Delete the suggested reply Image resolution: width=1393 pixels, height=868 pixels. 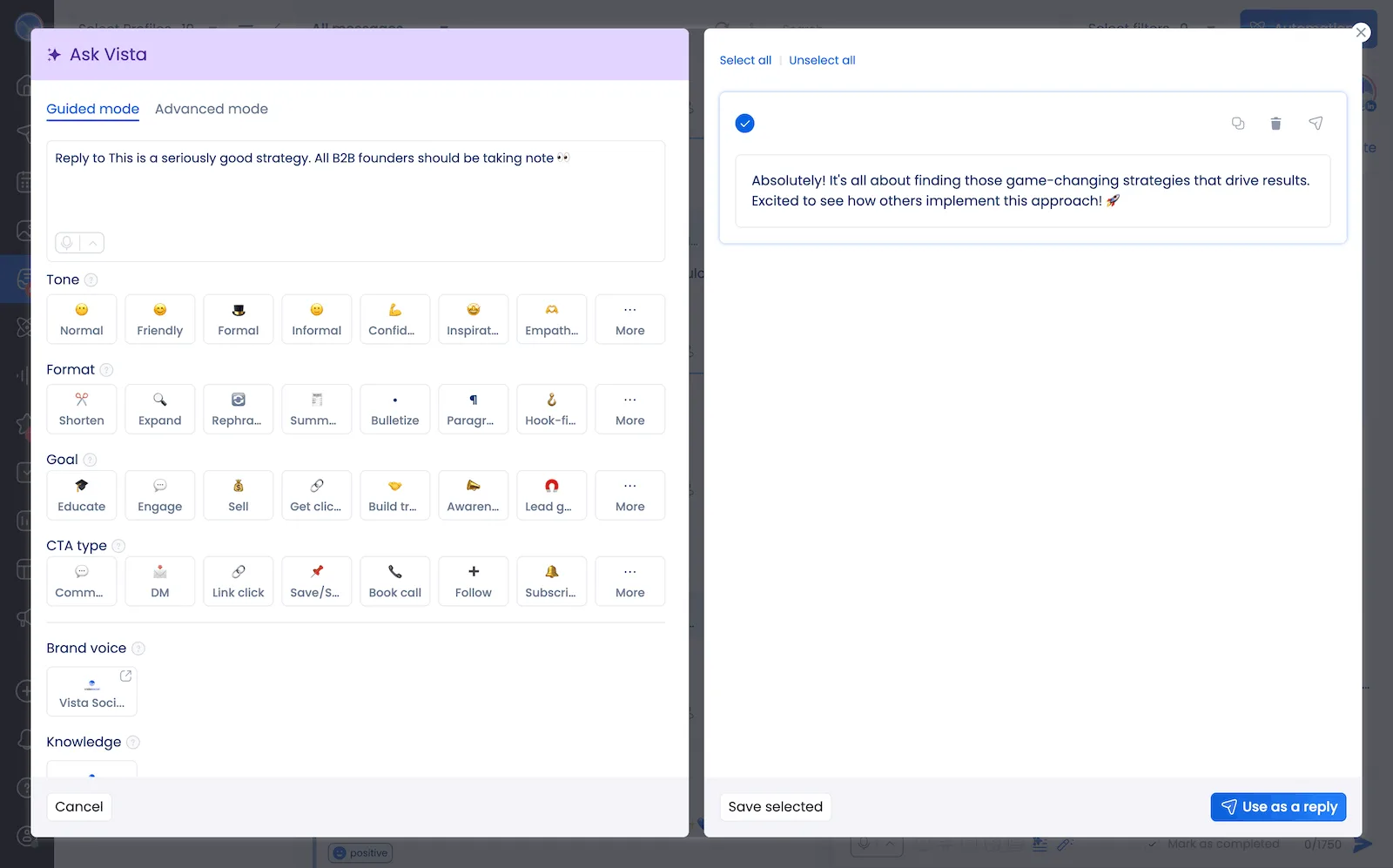click(x=1276, y=124)
